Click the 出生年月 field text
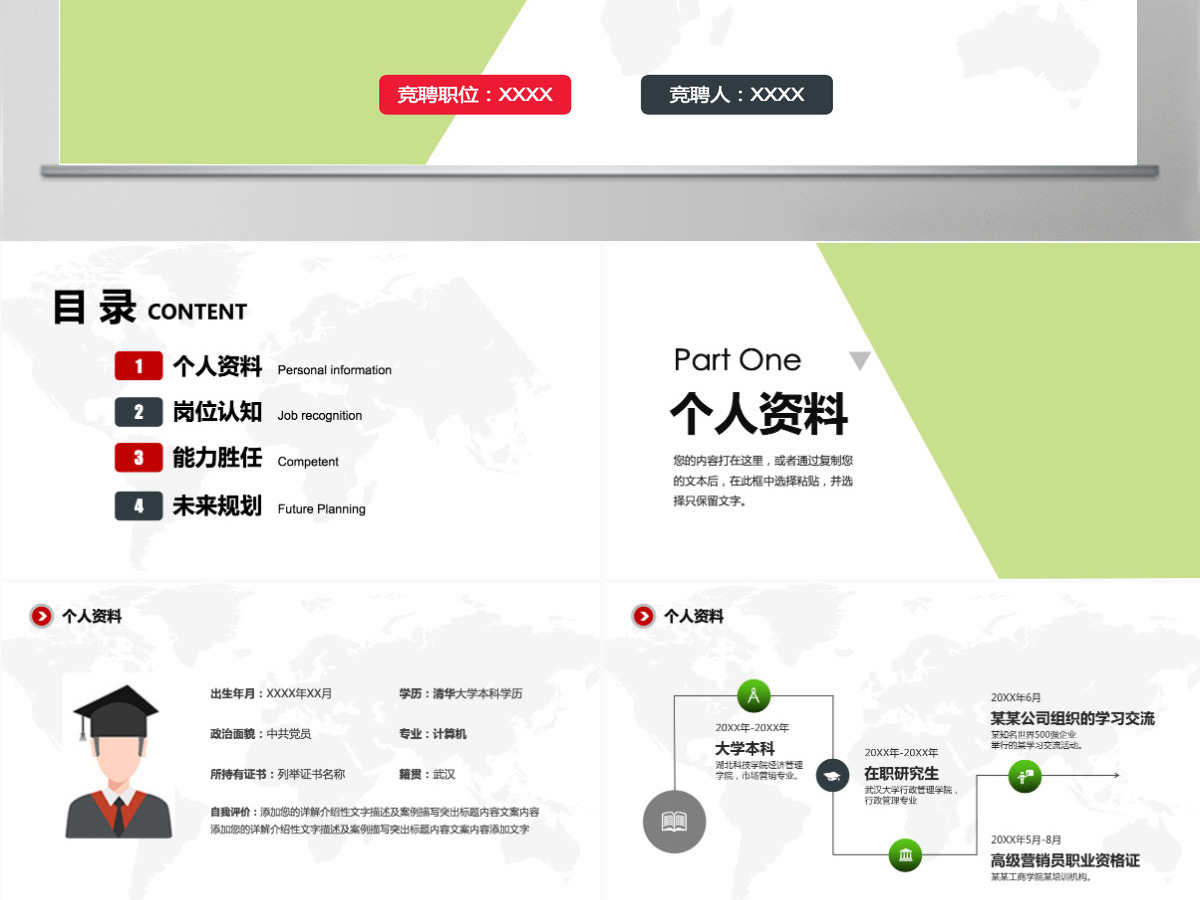This screenshot has width=1200, height=900. tap(271, 693)
